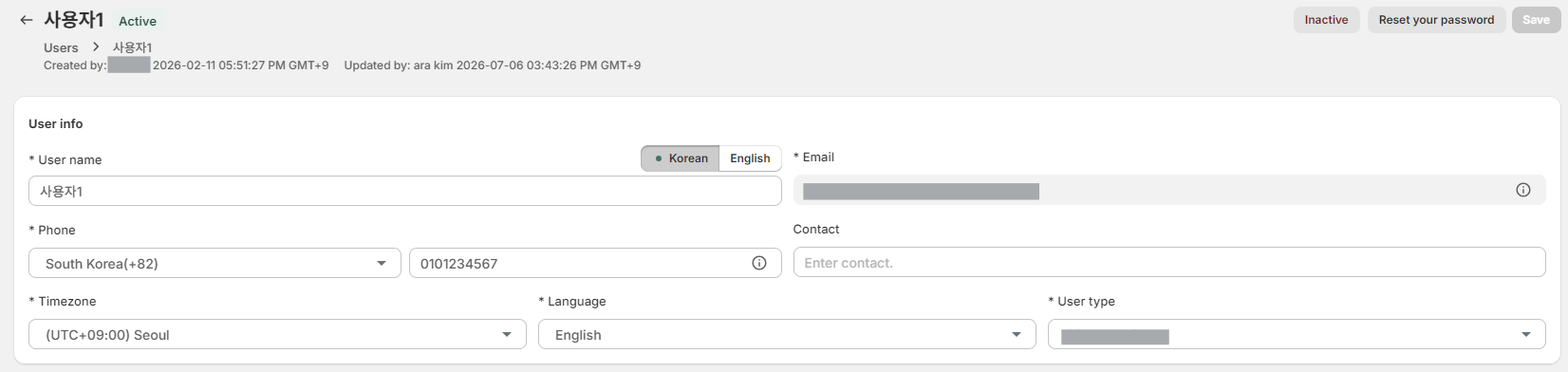Click the Contact input field
The height and width of the screenshot is (372, 1568).
pos(1169,263)
